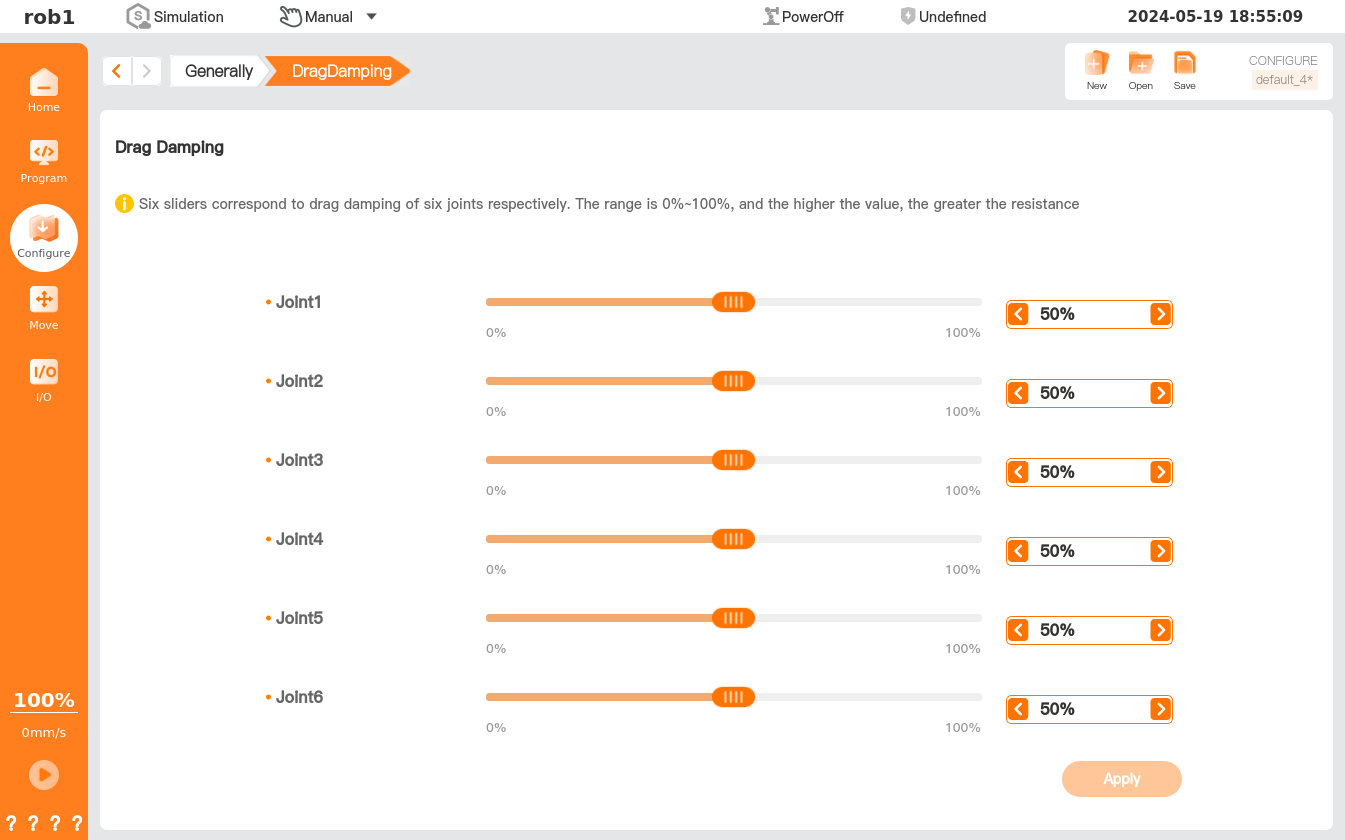This screenshot has height=840, width=1345.
Task: Toggle the PowerOff robot status
Action: click(x=803, y=17)
